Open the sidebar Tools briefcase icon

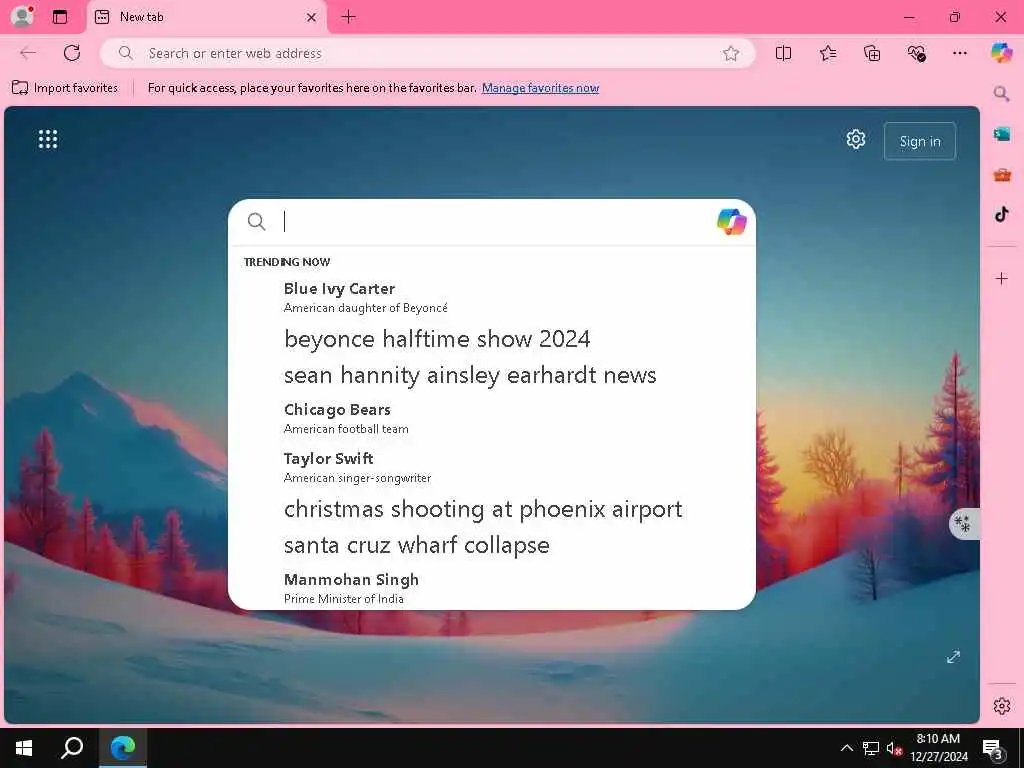pyautogui.click(x=1001, y=174)
